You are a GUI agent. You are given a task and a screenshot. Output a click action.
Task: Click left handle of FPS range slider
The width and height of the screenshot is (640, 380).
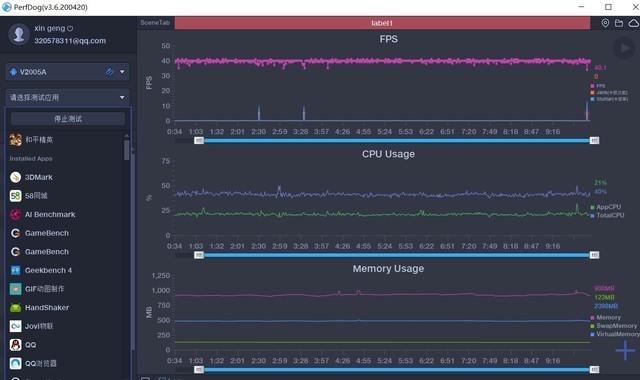coord(199,140)
